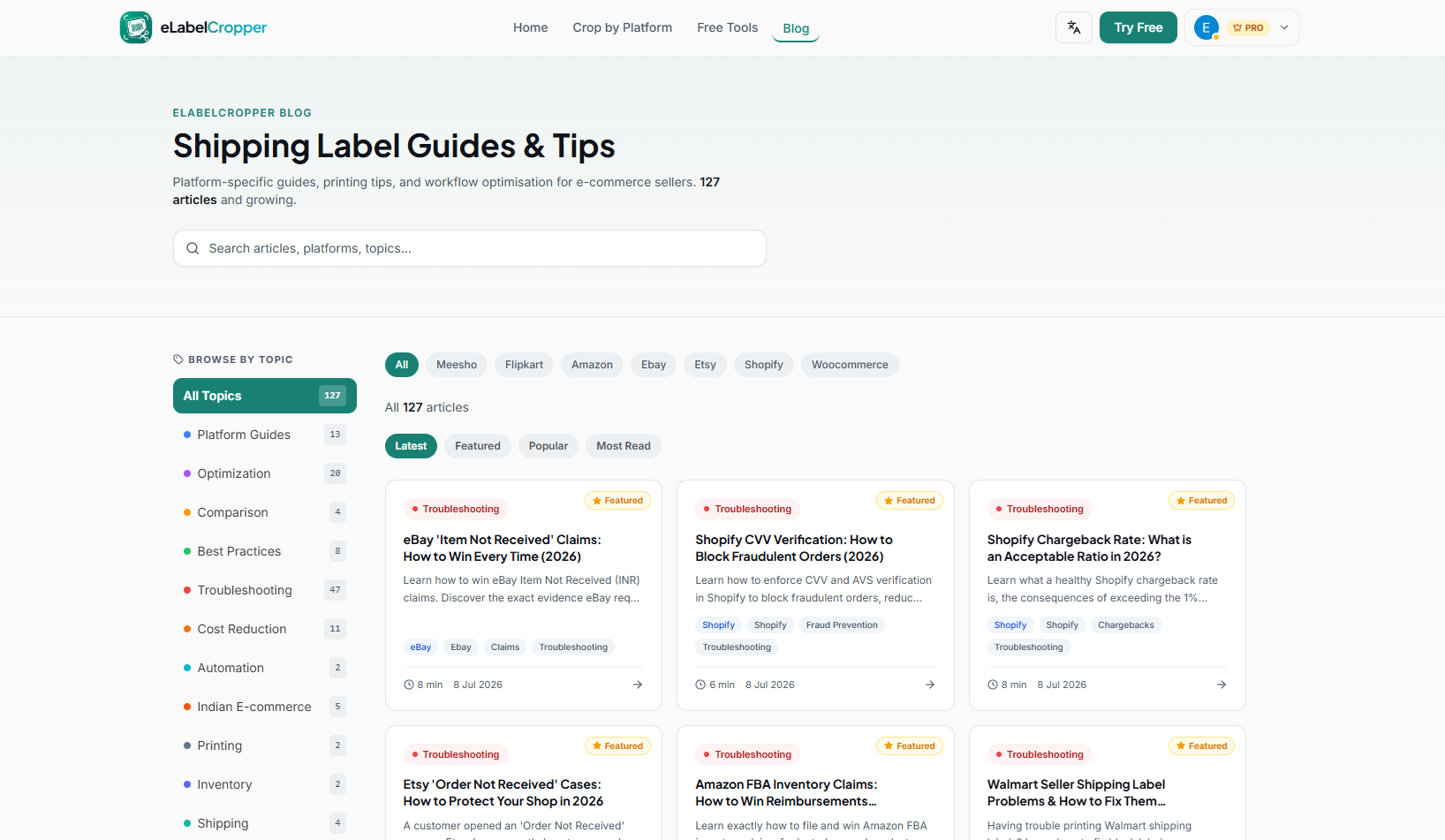Open Amazon FBA Inventory Claims article
The height and width of the screenshot is (840, 1445).
(x=786, y=792)
